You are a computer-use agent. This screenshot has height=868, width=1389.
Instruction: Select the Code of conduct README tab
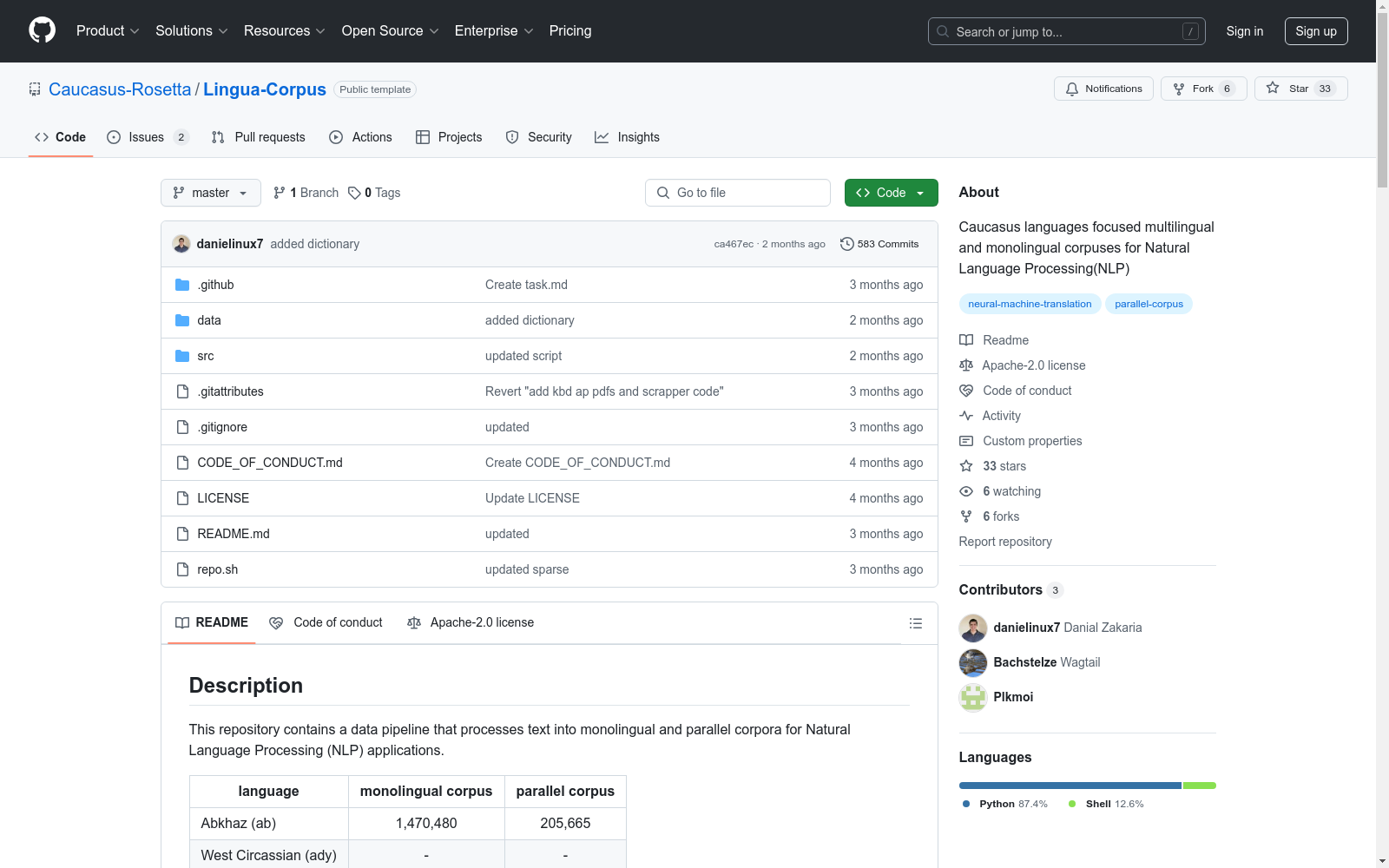(x=326, y=623)
